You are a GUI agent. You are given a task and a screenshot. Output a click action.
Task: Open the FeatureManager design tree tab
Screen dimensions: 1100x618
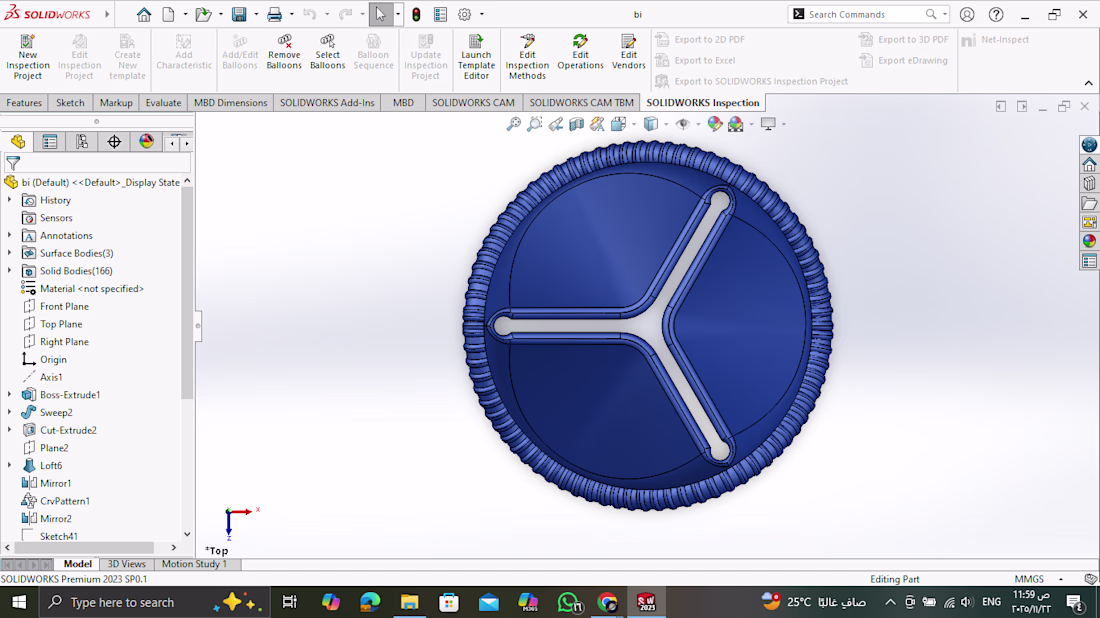(x=18, y=142)
